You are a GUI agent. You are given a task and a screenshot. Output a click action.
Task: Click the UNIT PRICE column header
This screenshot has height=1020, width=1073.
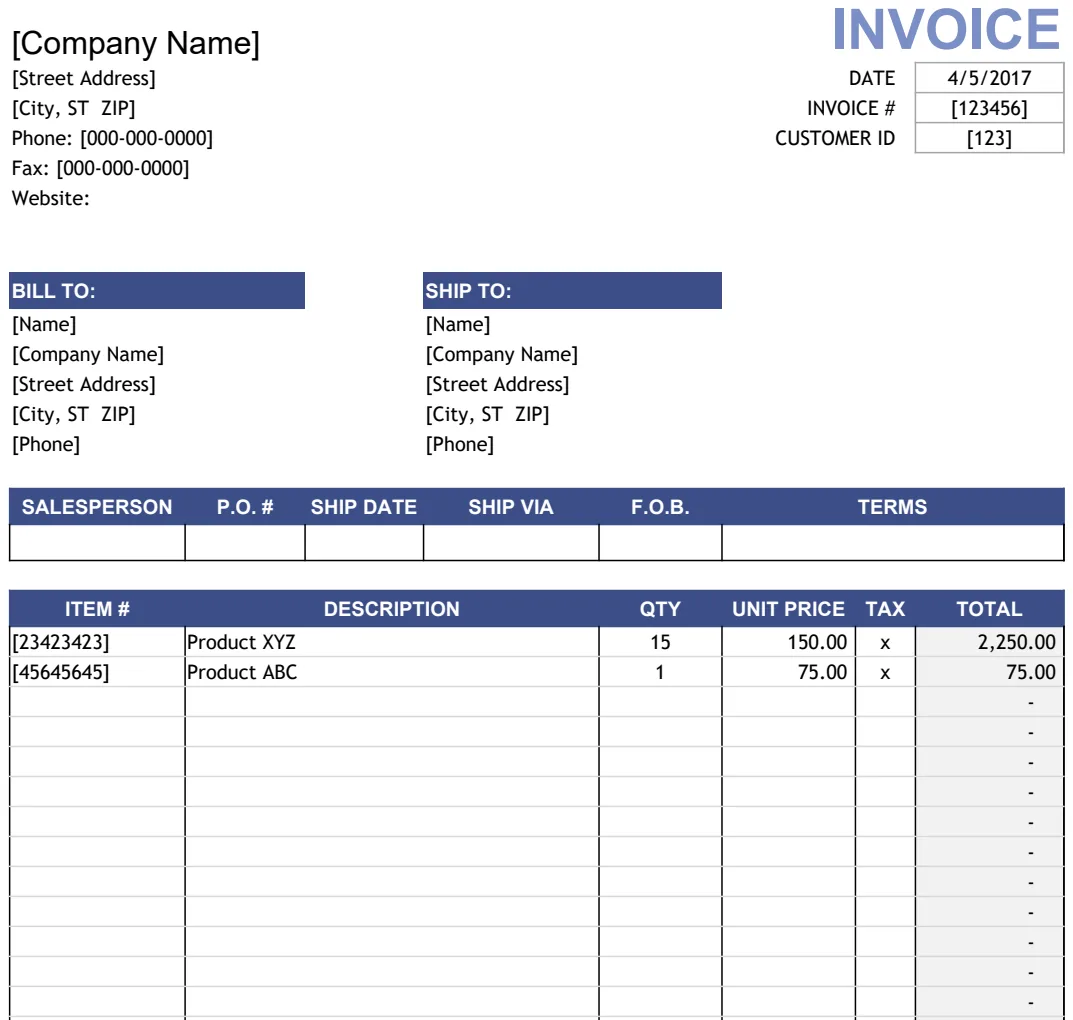pyautogui.click(x=788, y=609)
